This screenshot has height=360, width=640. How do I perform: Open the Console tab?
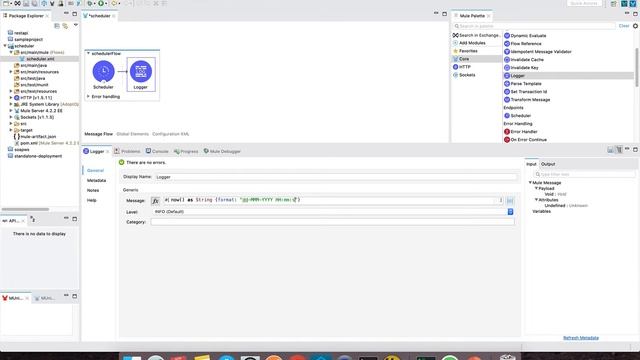click(157, 151)
